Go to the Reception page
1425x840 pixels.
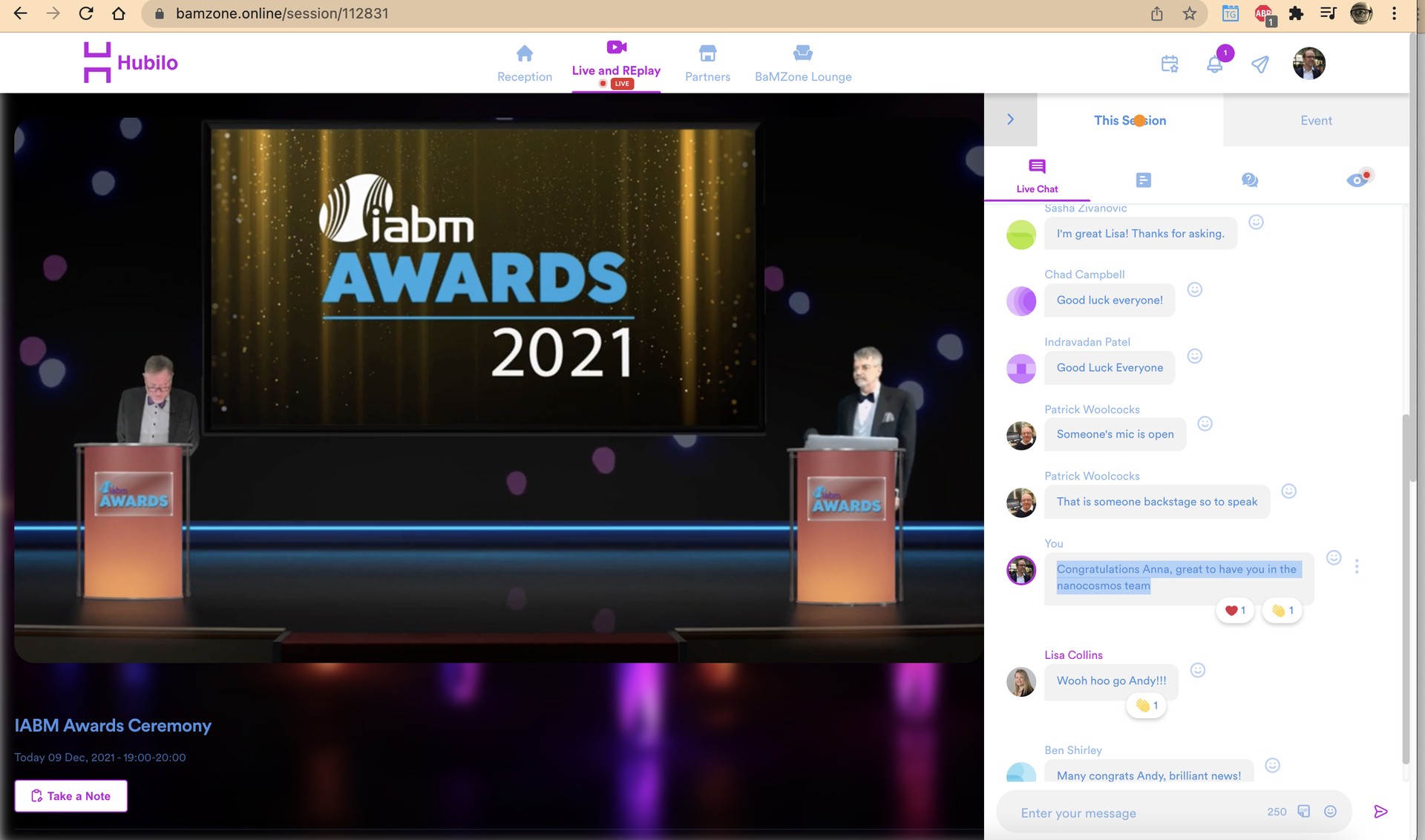524,63
